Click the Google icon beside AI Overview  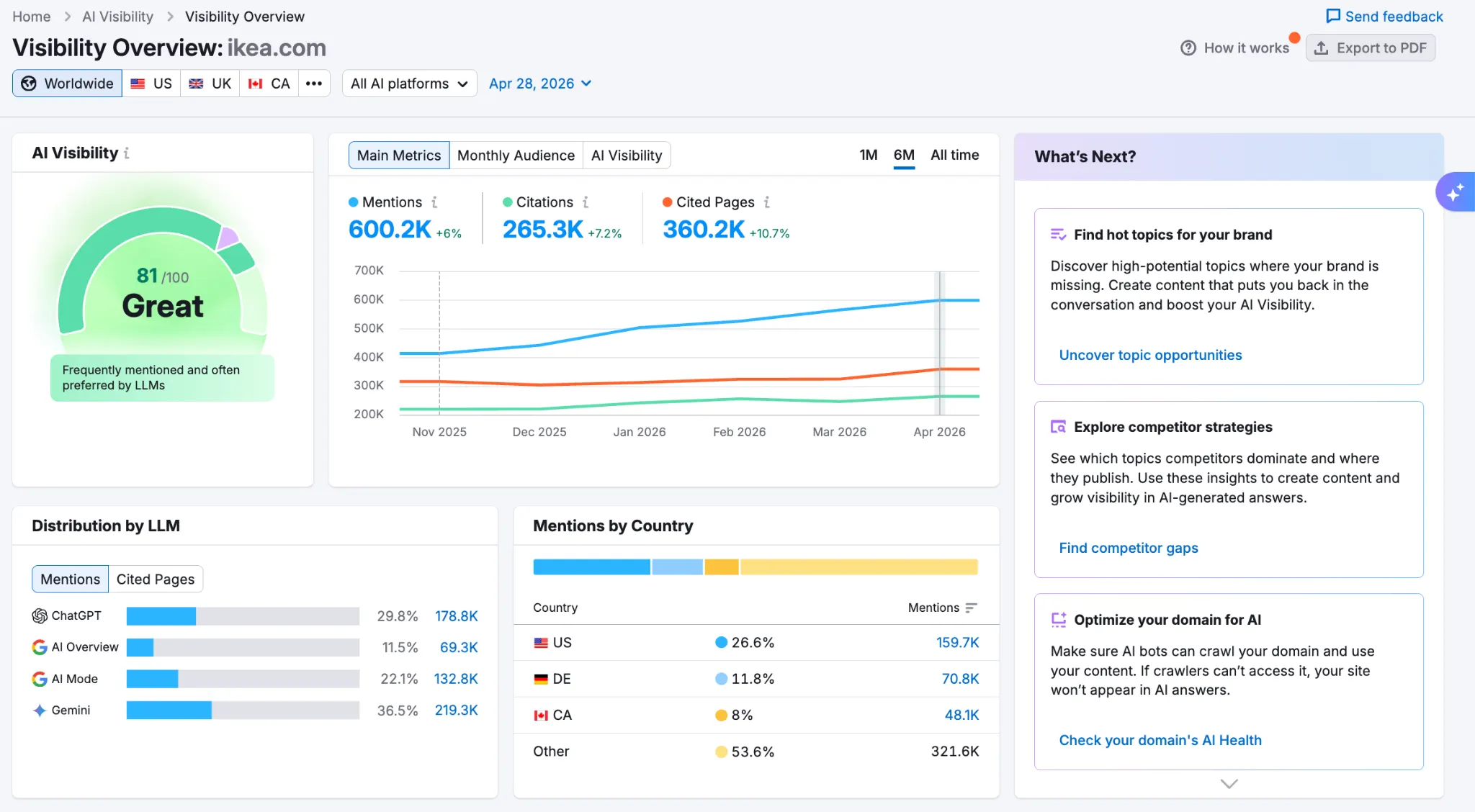(x=40, y=647)
